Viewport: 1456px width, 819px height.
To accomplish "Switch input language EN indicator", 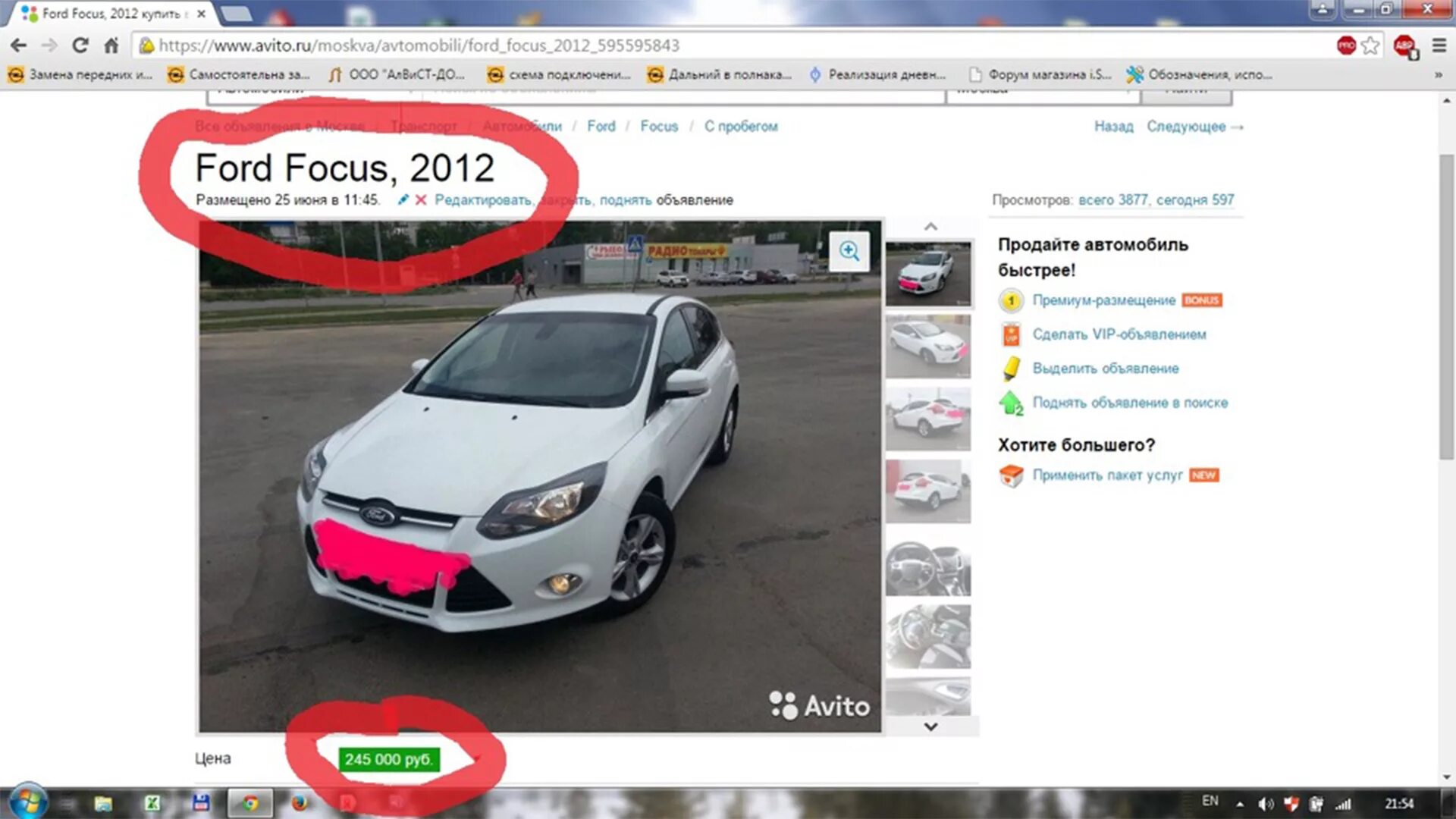I will [x=1210, y=802].
